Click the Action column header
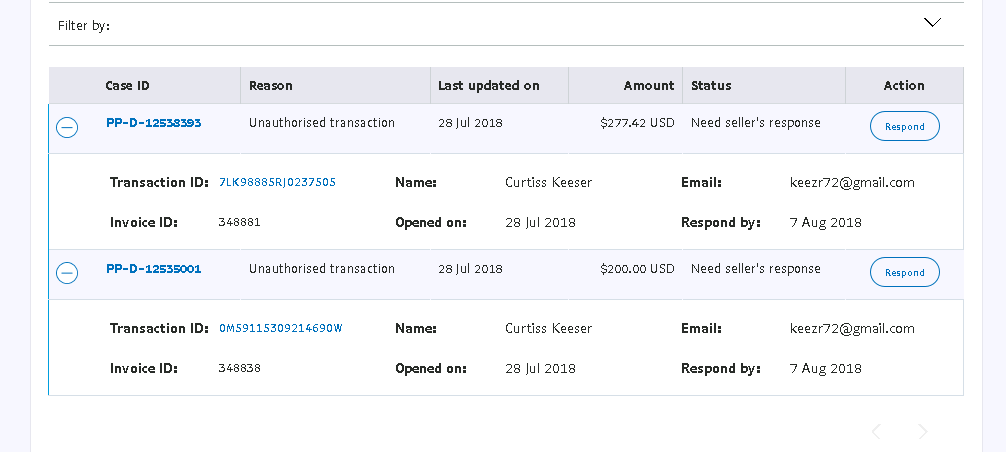Image resolution: width=1006 pixels, height=452 pixels. (904, 86)
